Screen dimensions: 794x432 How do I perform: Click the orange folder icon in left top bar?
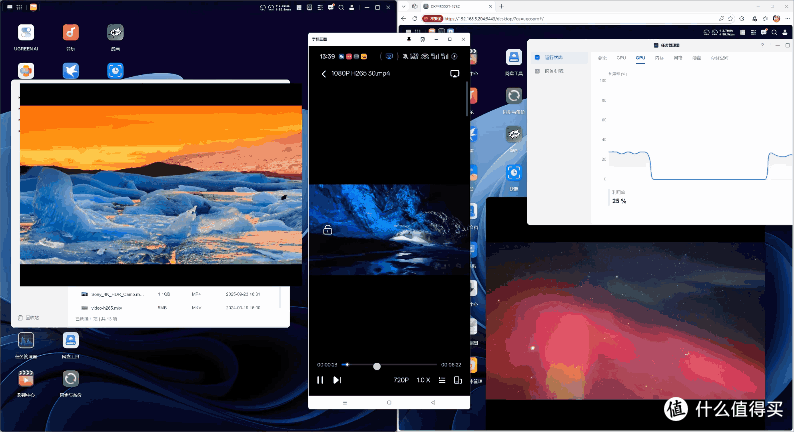pos(33,7)
